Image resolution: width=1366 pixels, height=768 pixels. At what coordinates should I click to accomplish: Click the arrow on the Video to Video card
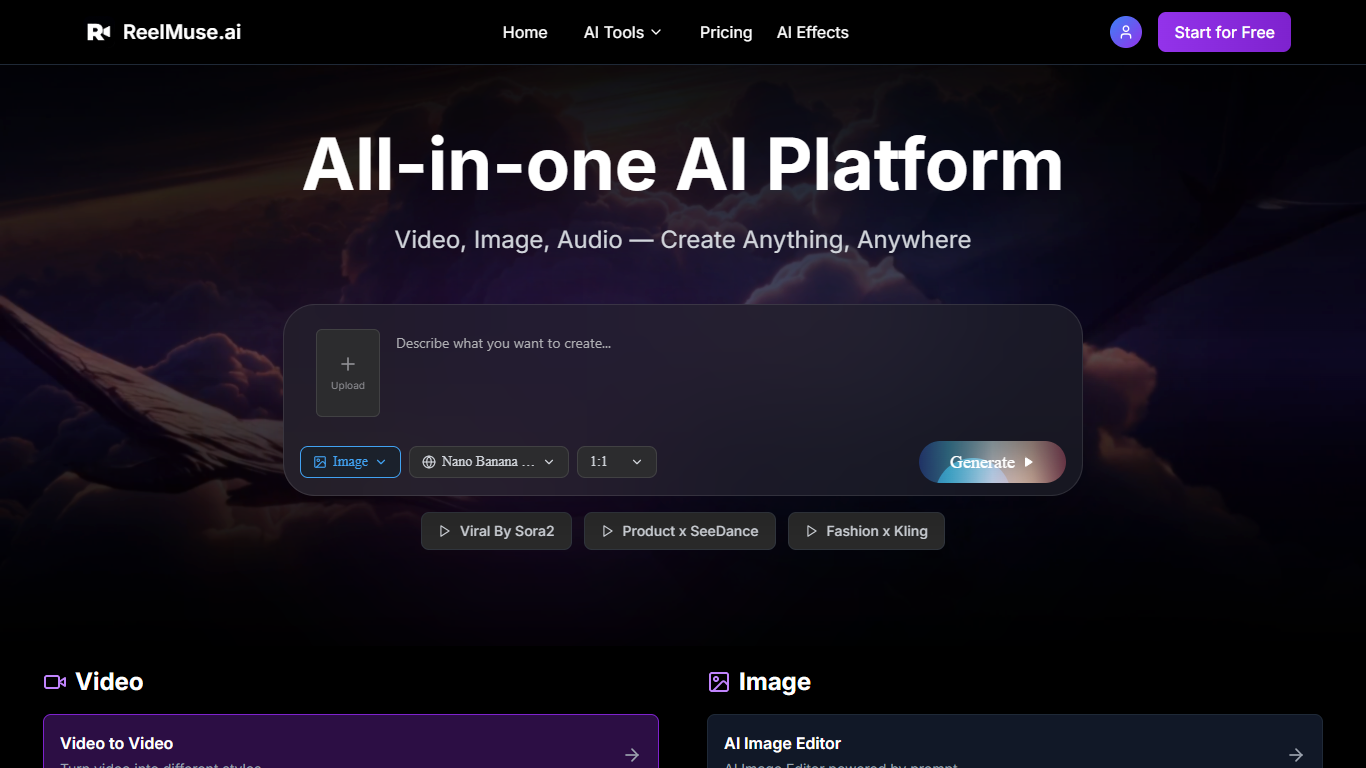632,755
